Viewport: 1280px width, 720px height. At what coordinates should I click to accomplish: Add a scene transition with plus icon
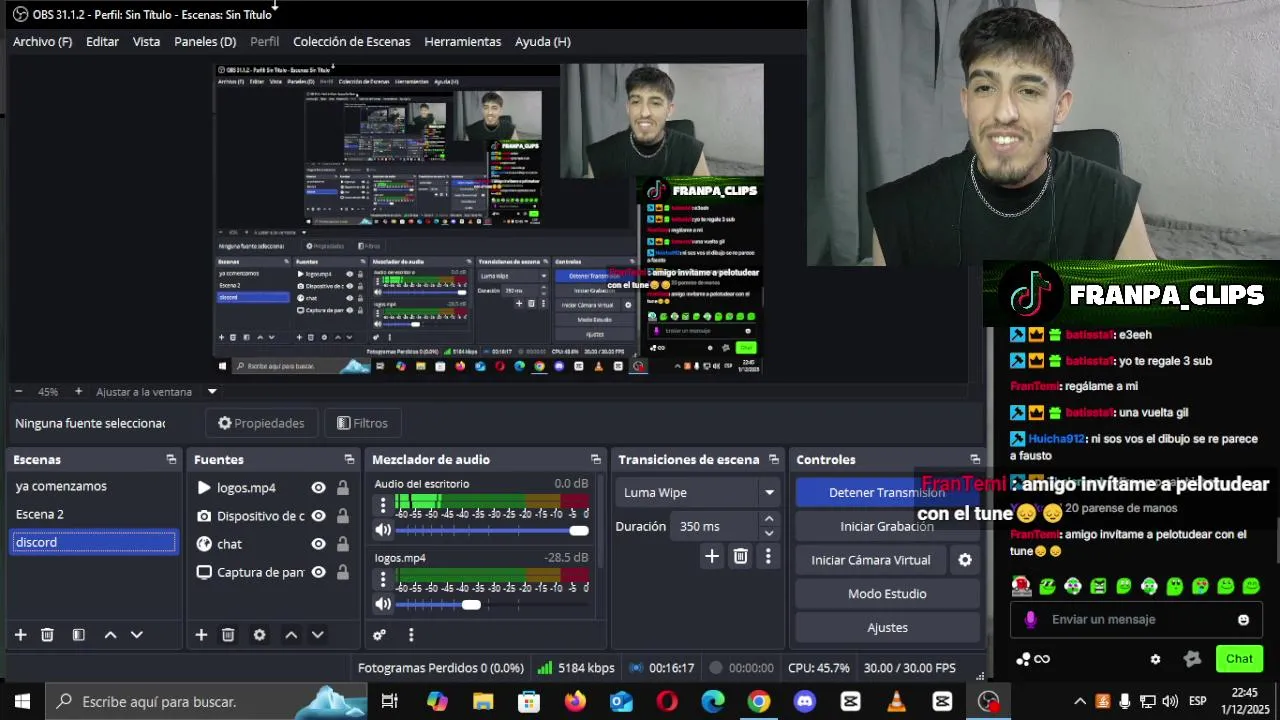pyautogui.click(x=712, y=557)
